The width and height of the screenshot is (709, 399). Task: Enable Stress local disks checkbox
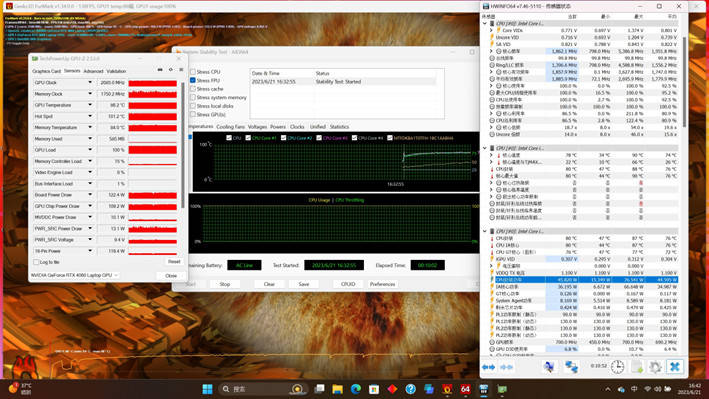pyautogui.click(x=193, y=106)
